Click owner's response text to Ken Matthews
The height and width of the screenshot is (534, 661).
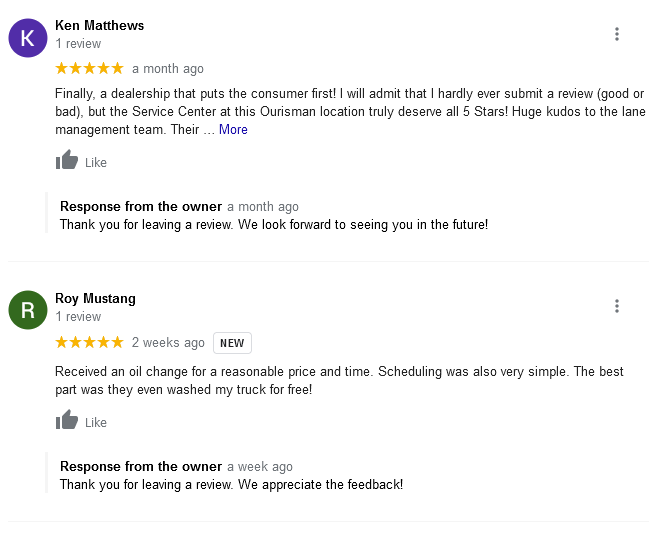274,224
